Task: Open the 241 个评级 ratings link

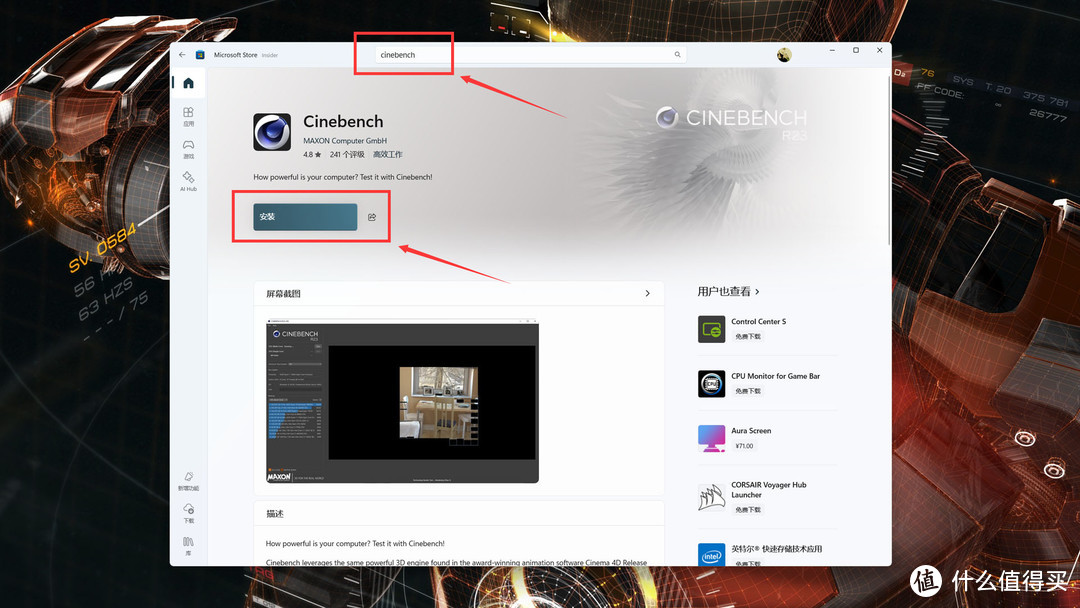Action: click(347, 154)
